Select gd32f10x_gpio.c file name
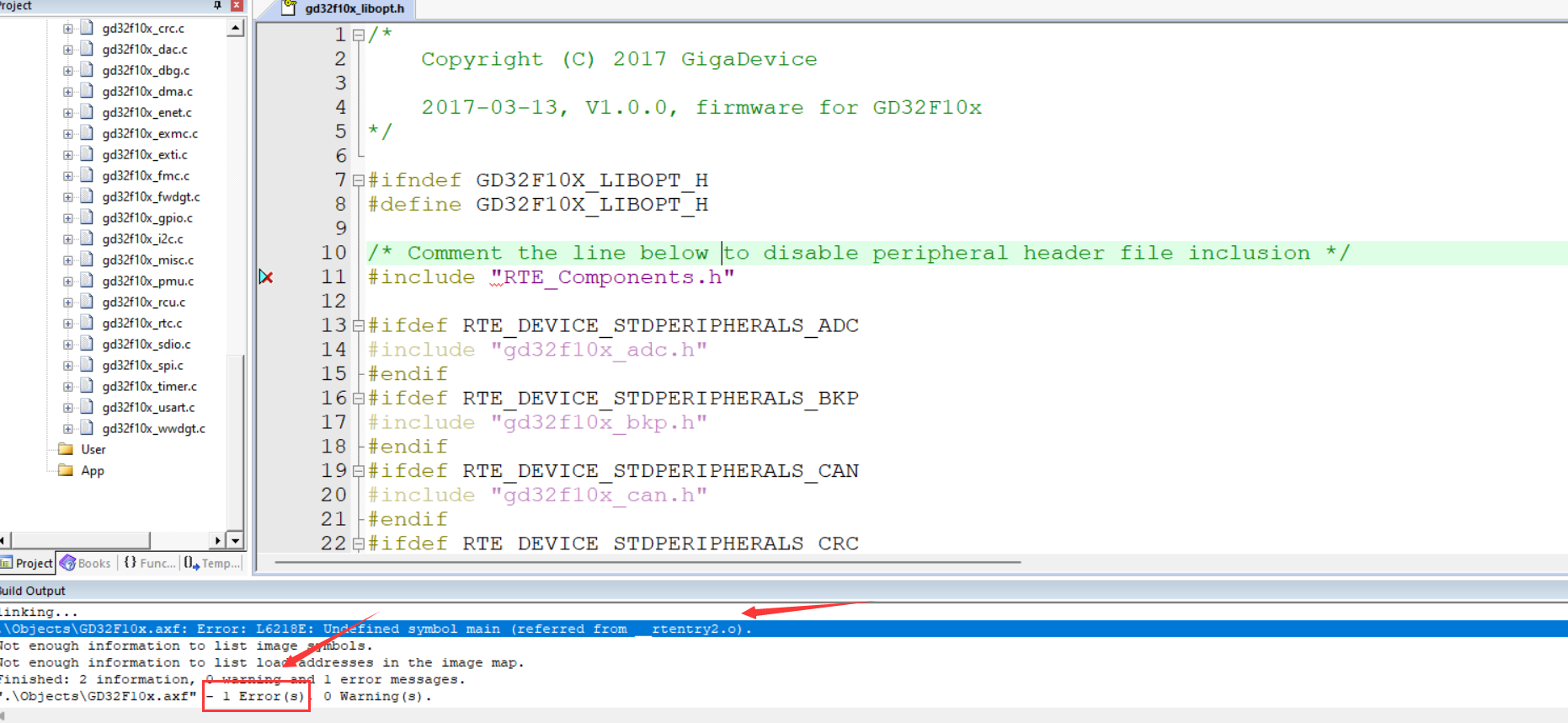1568x723 pixels. [x=147, y=218]
